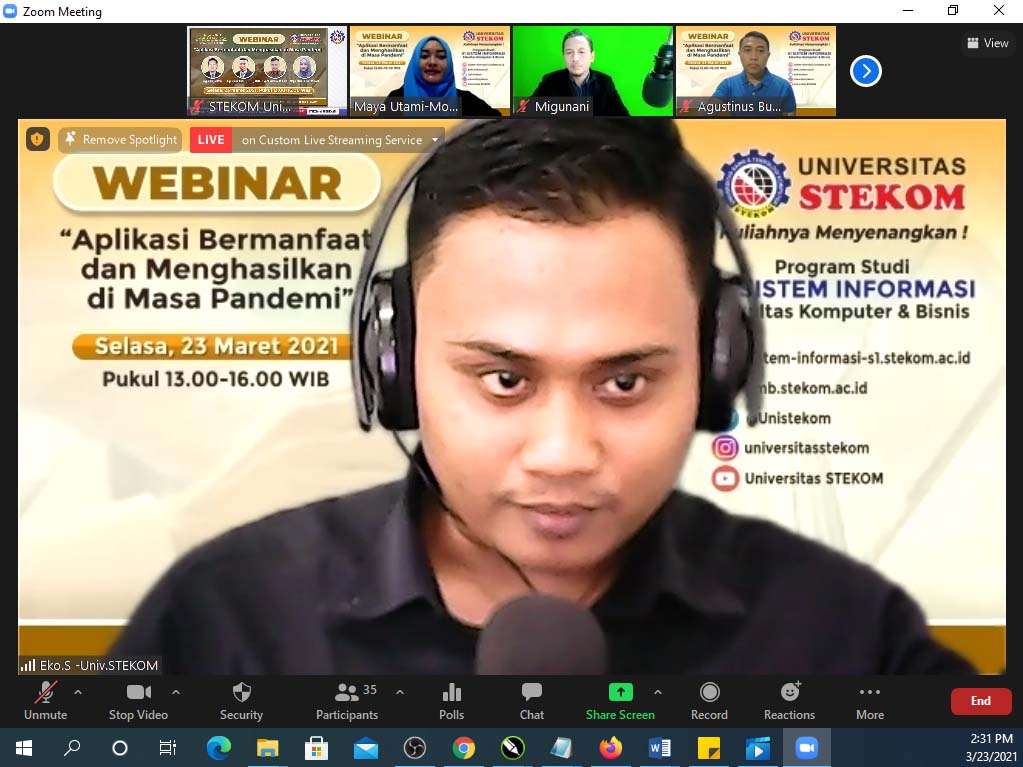
Task: Show next participants with blue arrow
Action: pyautogui.click(x=866, y=71)
